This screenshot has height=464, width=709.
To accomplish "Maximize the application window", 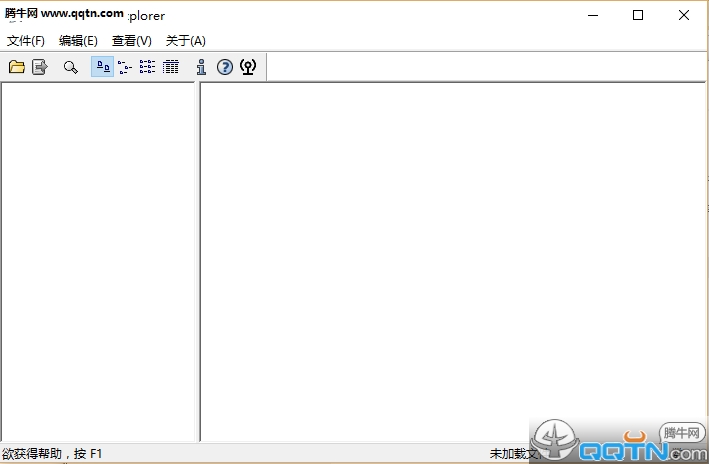I will 638,15.
